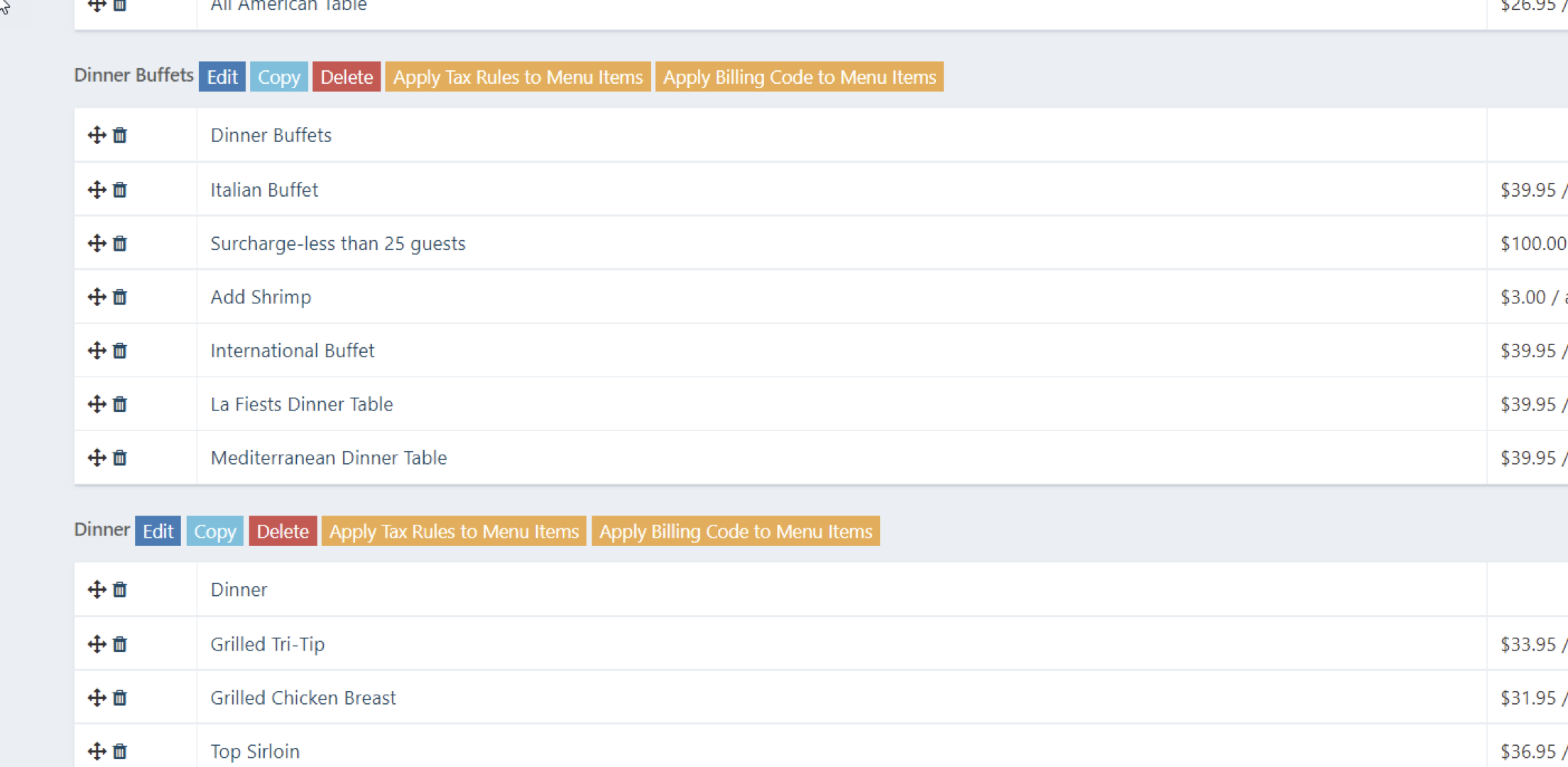1568x767 pixels.
Task: Delete Surcharge-less than 25 guests via trash icon
Action: pyautogui.click(x=120, y=244)
